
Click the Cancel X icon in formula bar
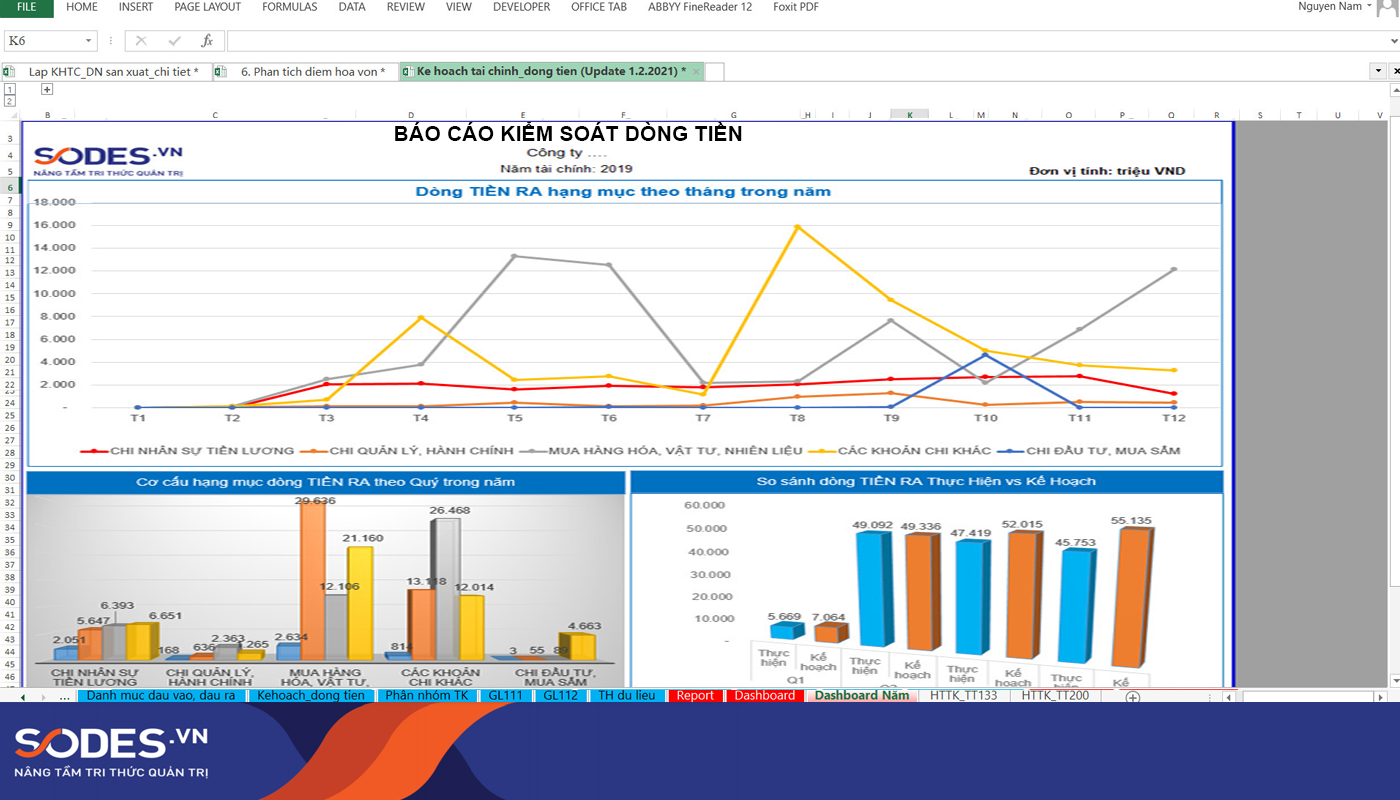pos(141,41)
